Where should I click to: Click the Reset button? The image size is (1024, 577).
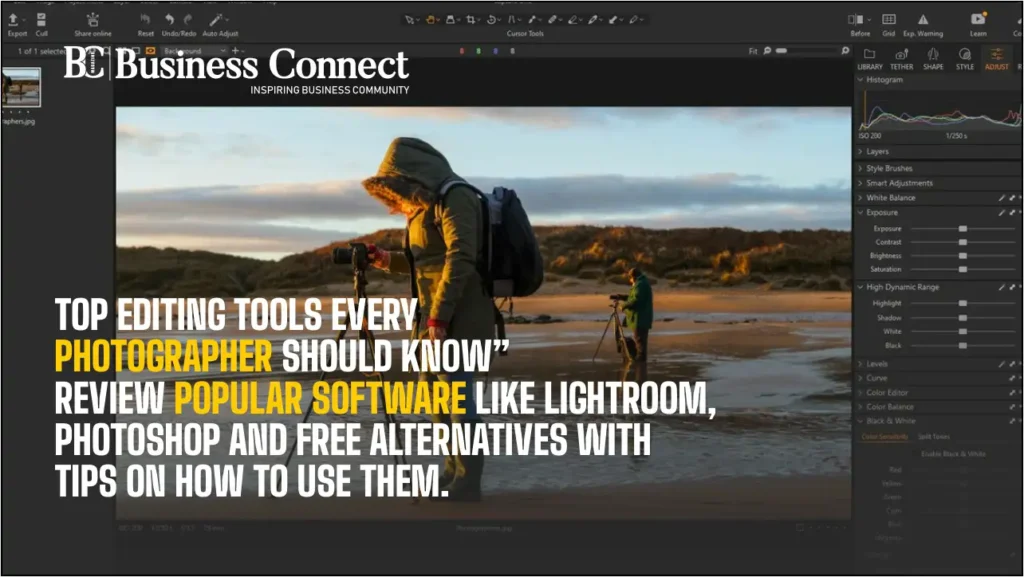click(147, 20)
